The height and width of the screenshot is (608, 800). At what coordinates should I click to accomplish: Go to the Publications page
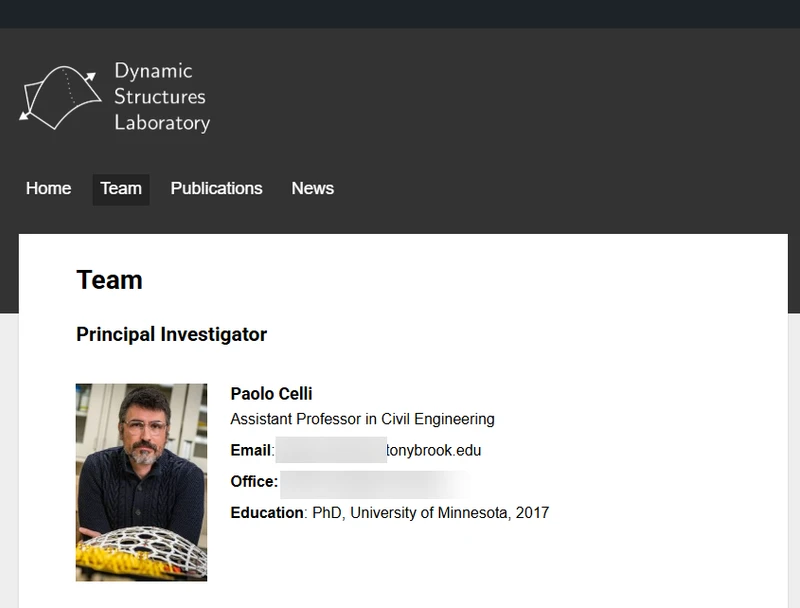(216, 189)
